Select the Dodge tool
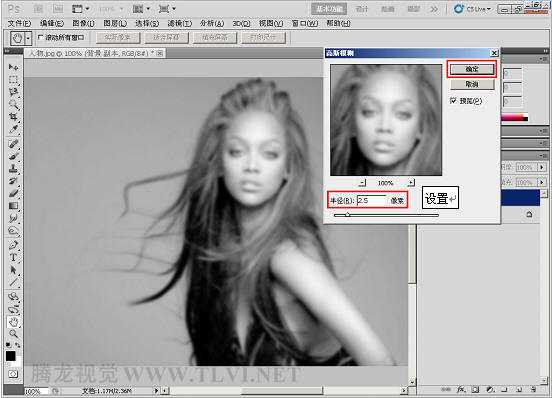 pyautogui.click(x=13, y=231)
